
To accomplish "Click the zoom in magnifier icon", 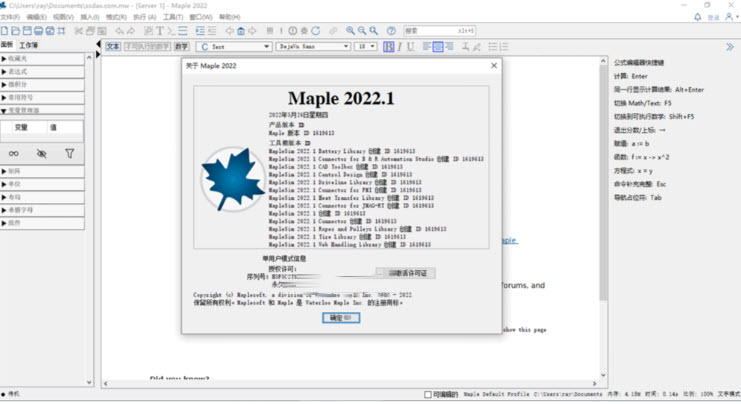I will click(x=351, y=31).
